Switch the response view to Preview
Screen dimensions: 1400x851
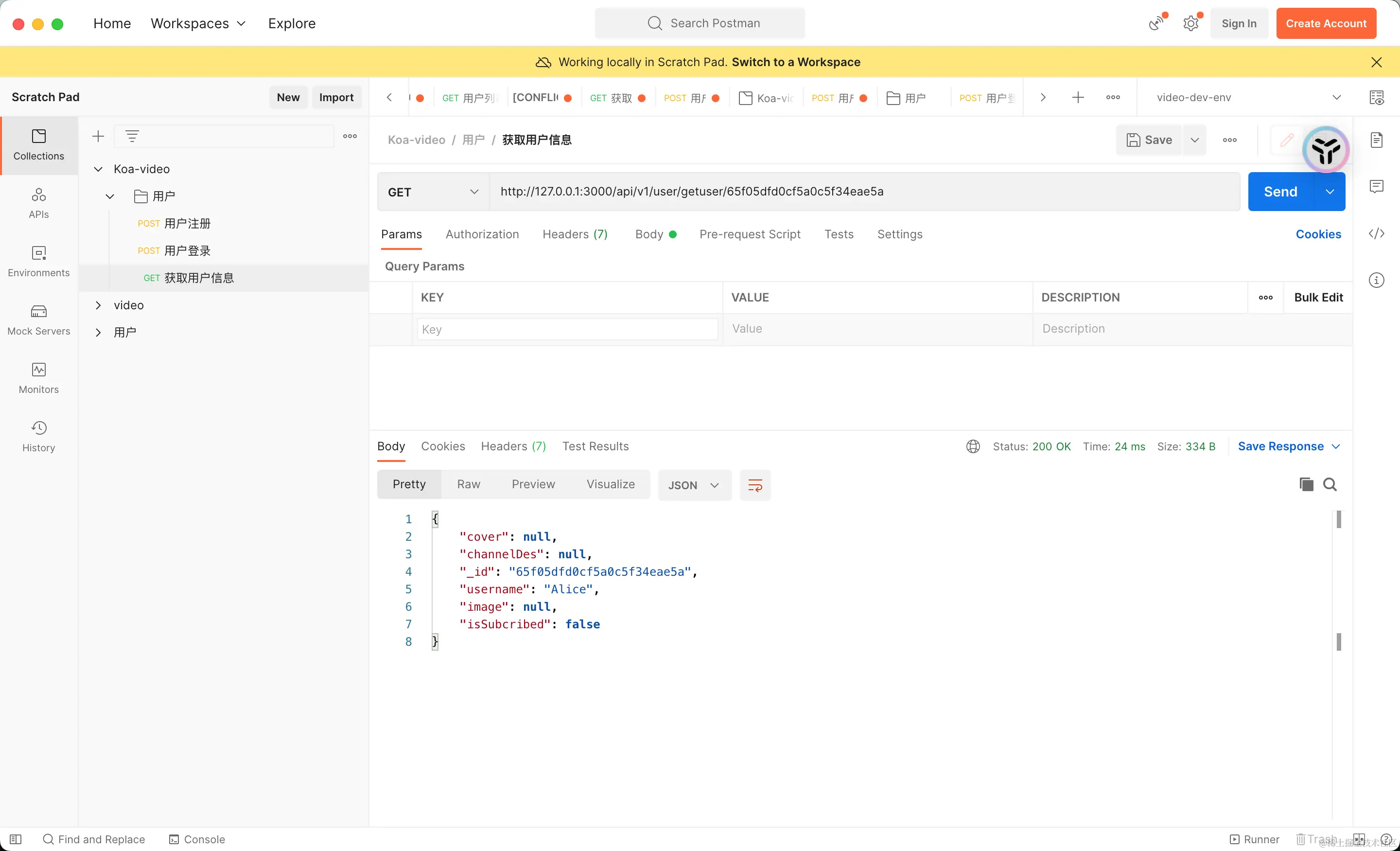tap(533, 484)
